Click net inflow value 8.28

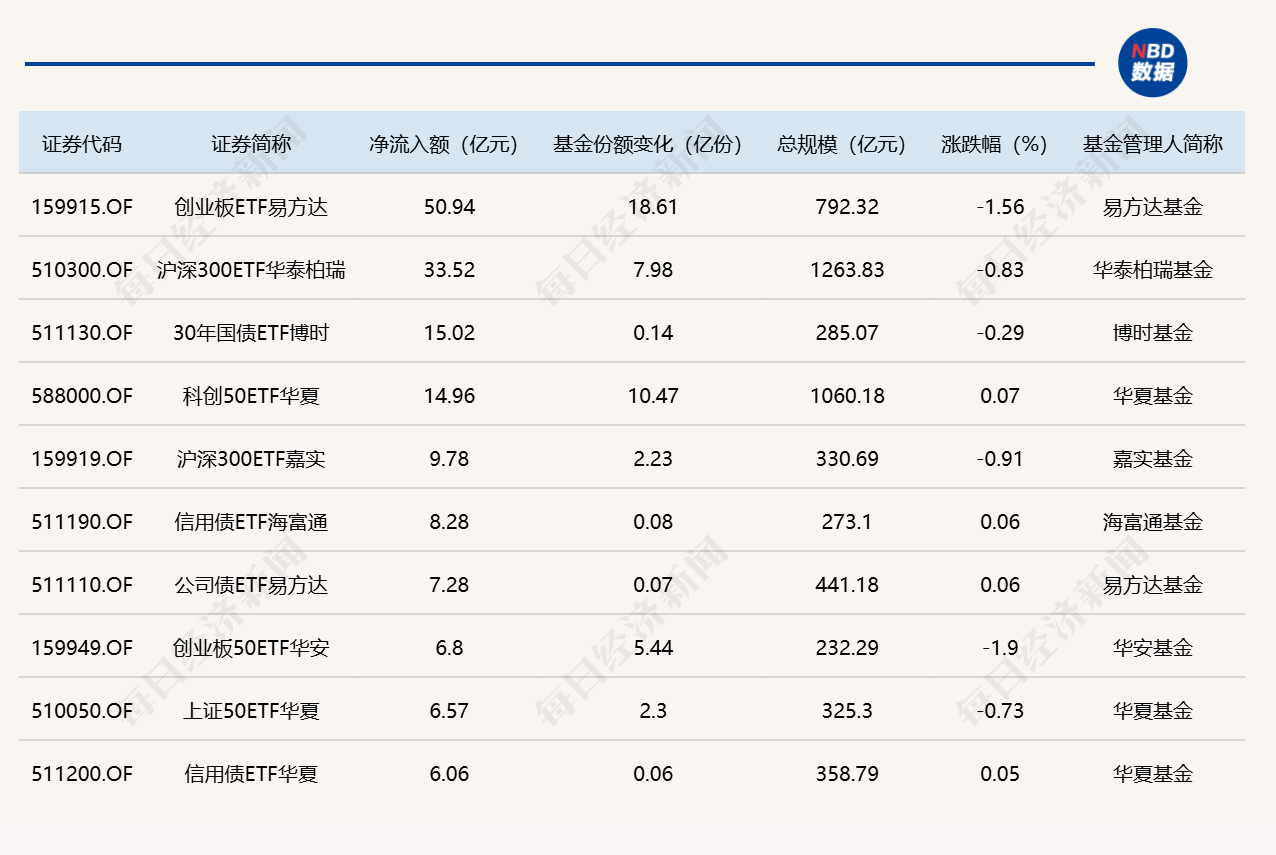[x=449, y=522]
